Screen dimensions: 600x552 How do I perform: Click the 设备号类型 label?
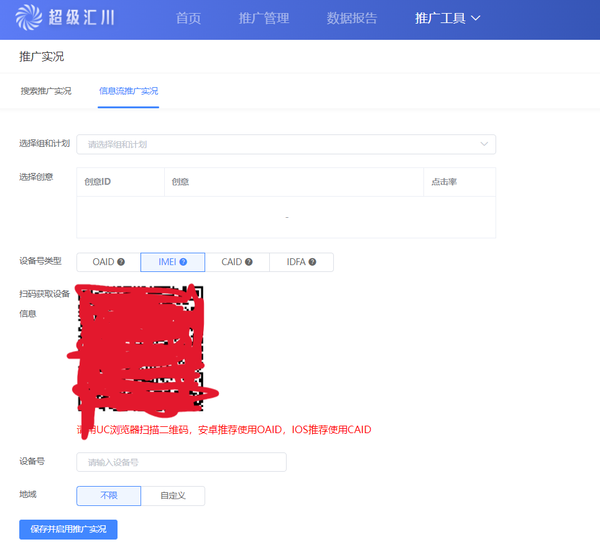pyautogui.click(x=41, y=261)
